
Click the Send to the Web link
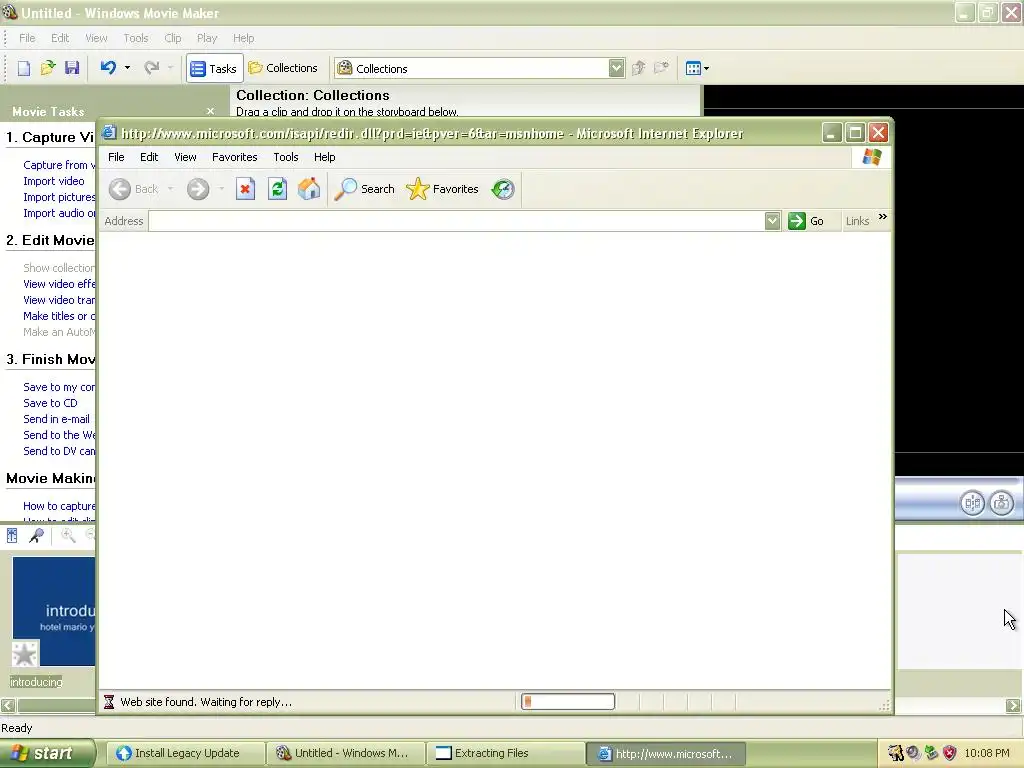click(59, 435)
